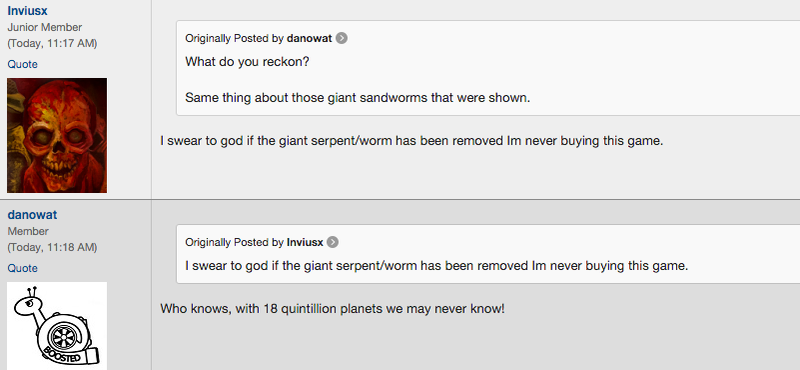The width and height of the screenshot is (800, 370).
Task: Click quoted serpent/worm text inside danowat's quote box
Action: coord(437,266)
